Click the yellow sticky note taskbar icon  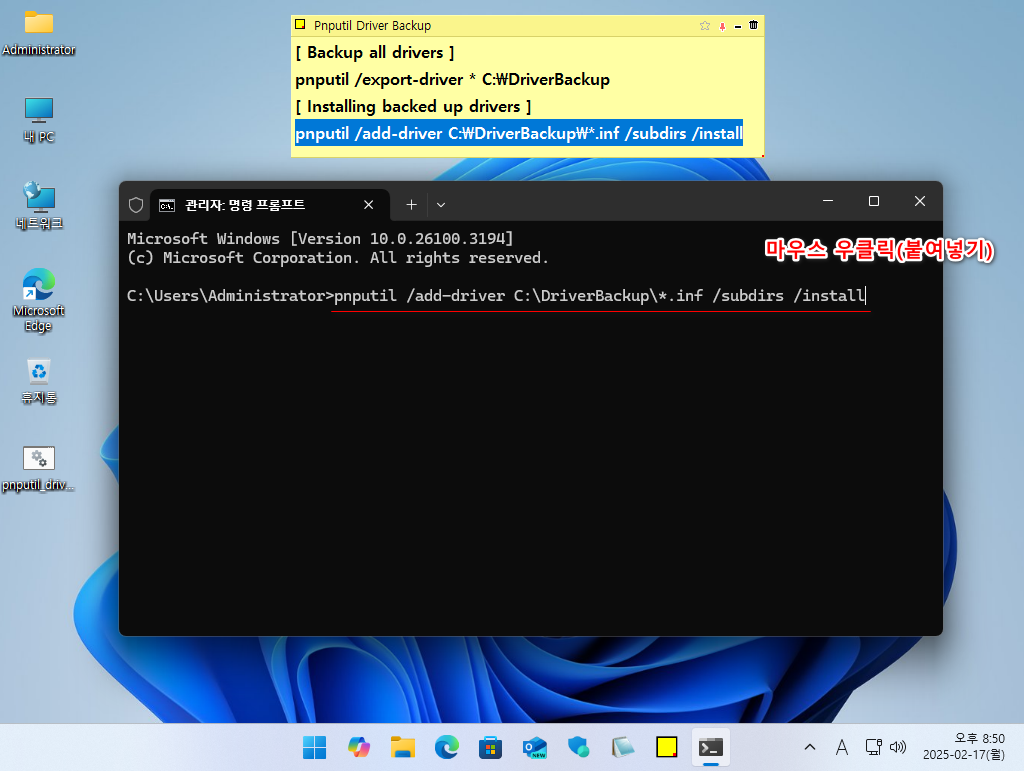pos(667,747)
